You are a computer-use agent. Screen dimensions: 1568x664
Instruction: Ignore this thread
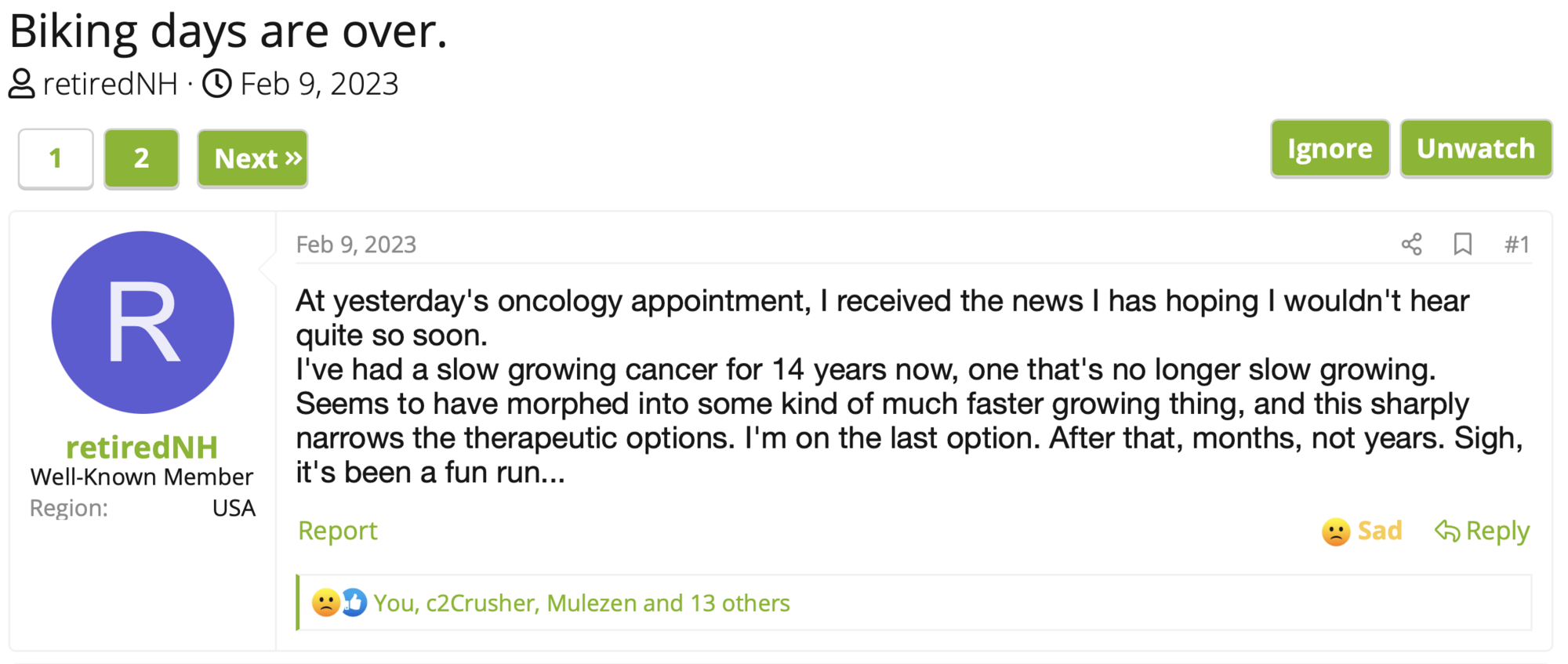(x=1330, y=149)
